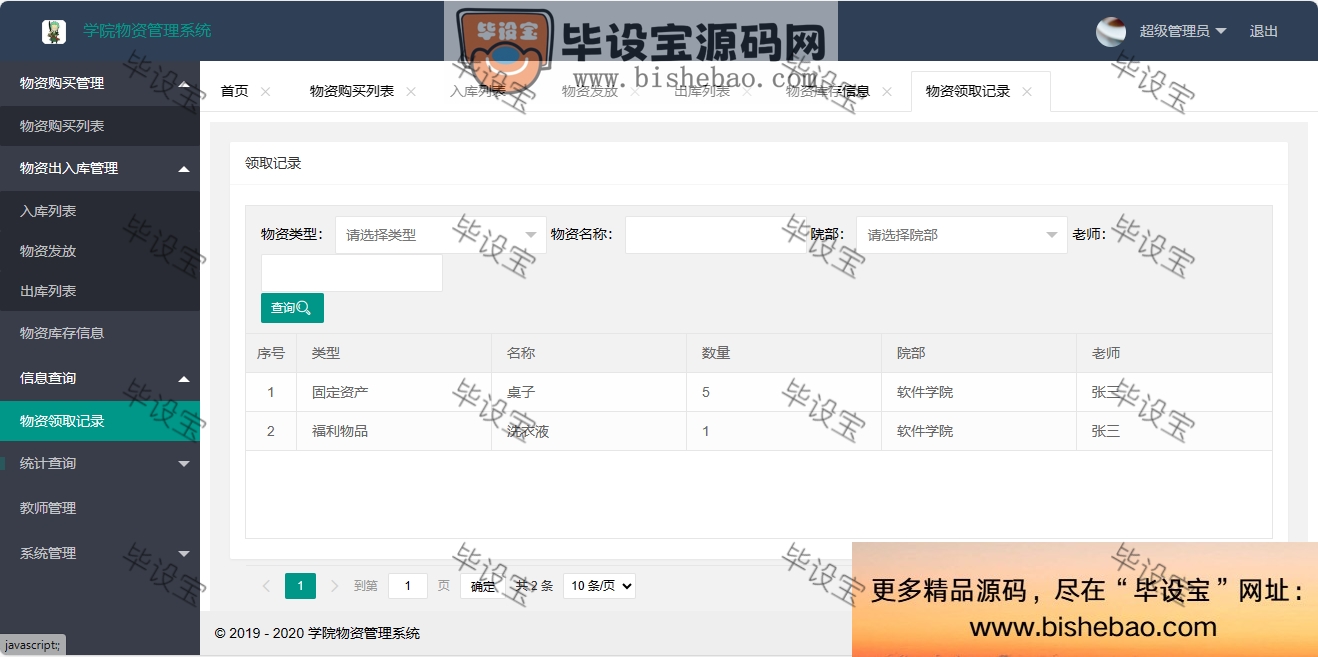Image resolution: width=1318 pixels, height=657 pixels.
Task: Click the 退出 logout link
Action: pyautogui.click(x=1263, y=31)
